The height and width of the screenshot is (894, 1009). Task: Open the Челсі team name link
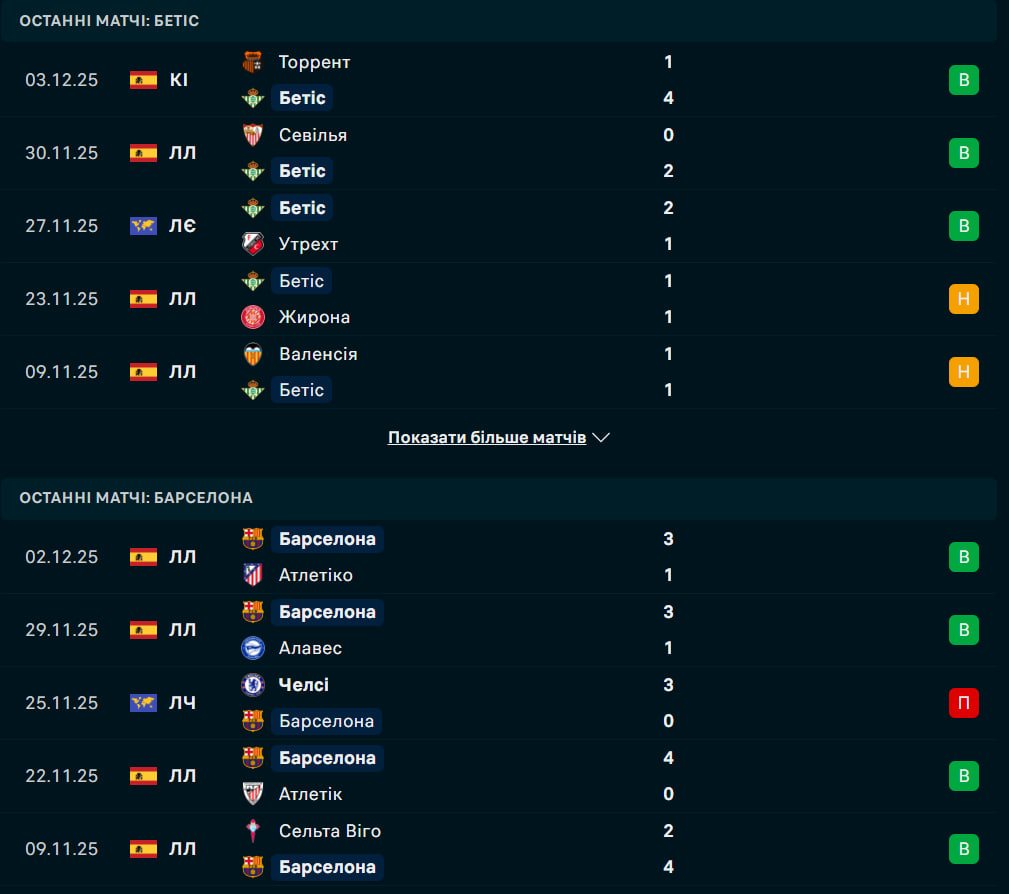coord(304,685)
